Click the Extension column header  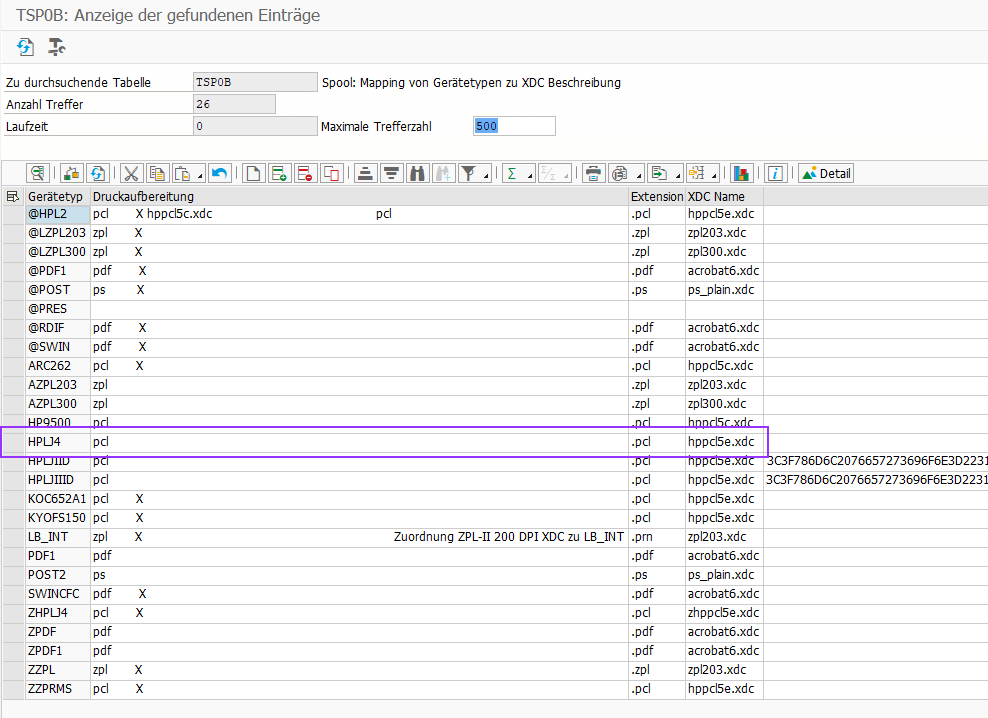657,197
